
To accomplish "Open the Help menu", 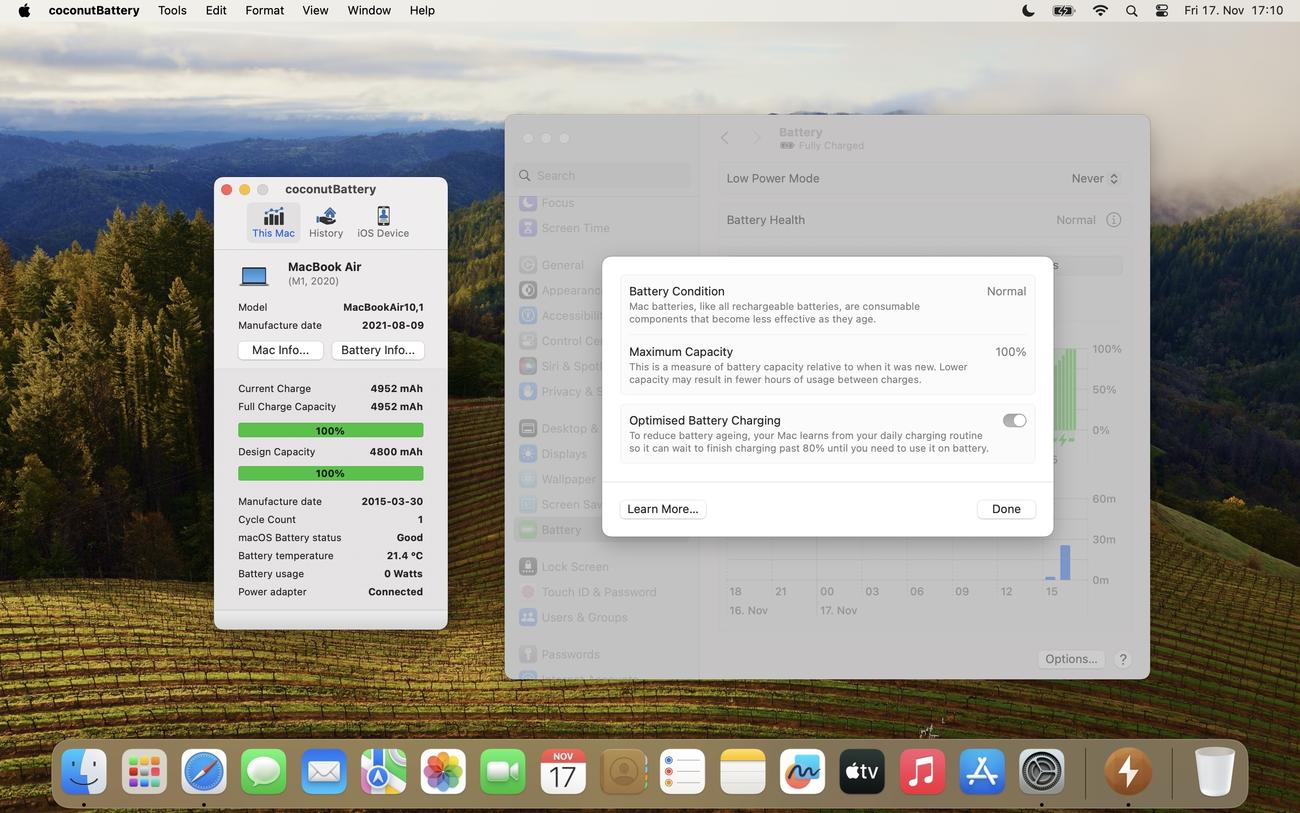I will click(422, 10).
